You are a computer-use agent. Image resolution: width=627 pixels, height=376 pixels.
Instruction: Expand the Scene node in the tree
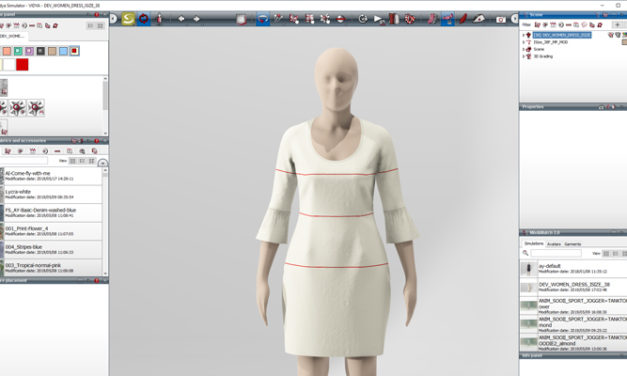coord(523,49)
